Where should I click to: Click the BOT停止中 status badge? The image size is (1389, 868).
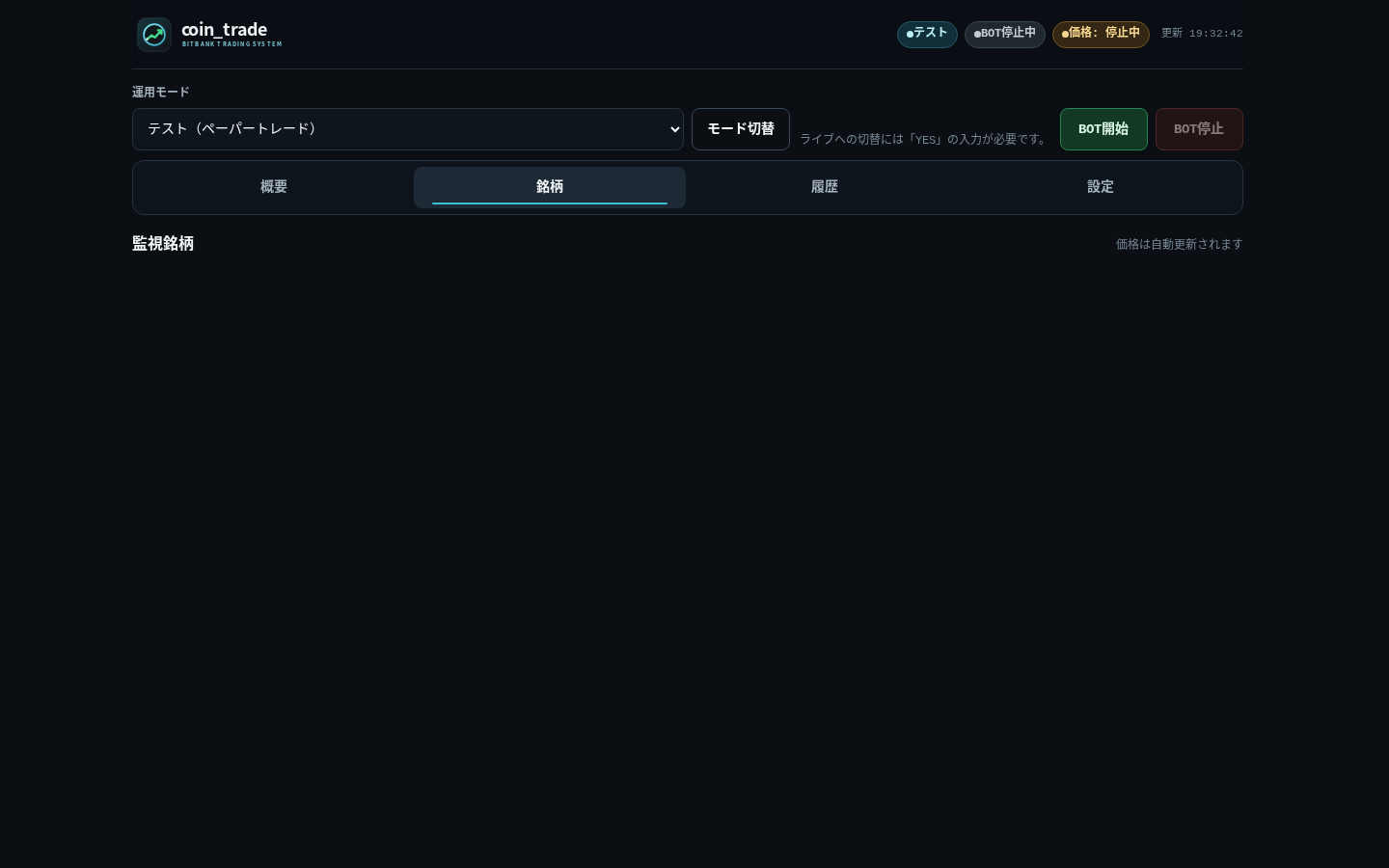(x=1005, y=34)
